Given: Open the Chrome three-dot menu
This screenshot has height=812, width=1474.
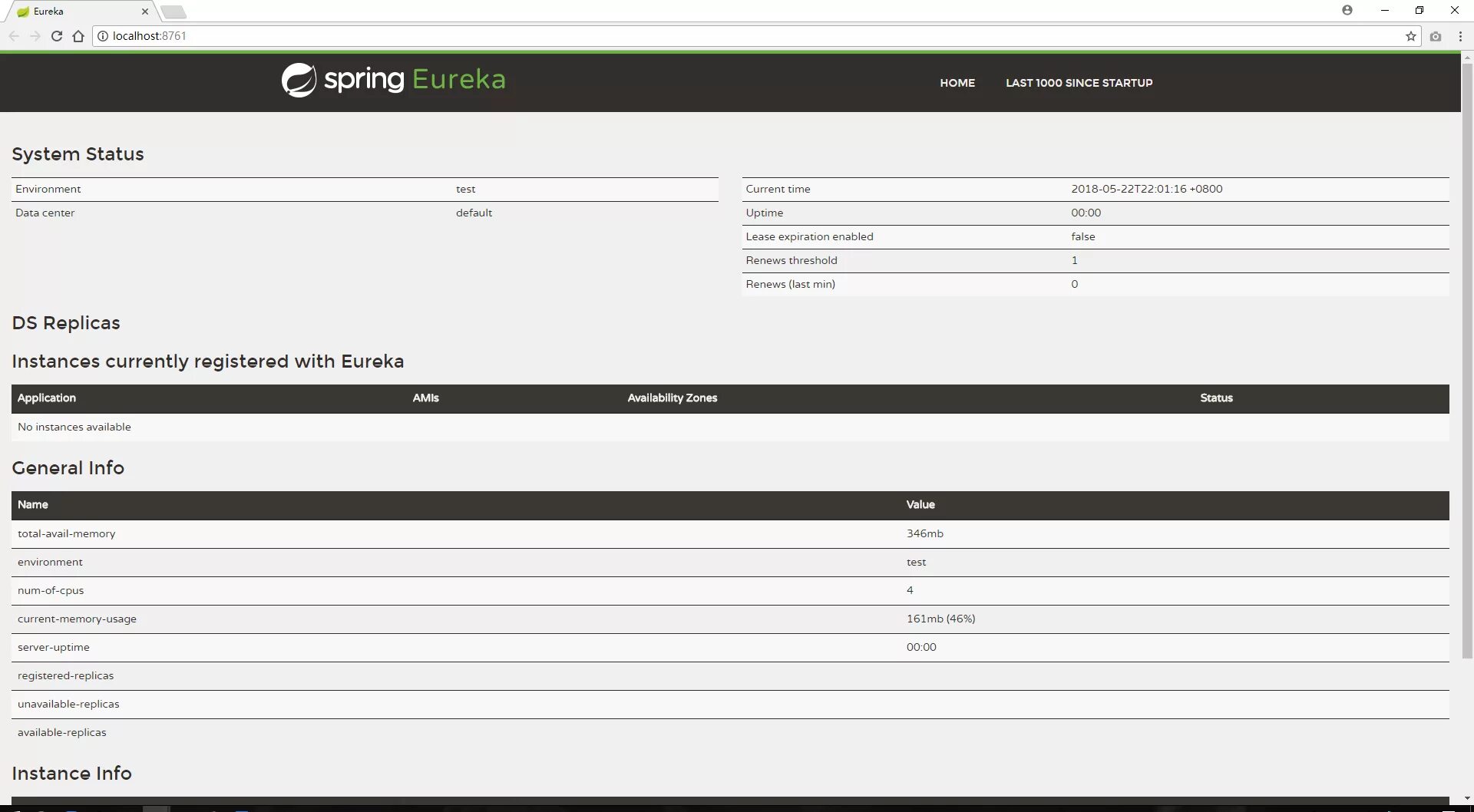Looking at the screenshot, I should pyautogui.click(x=1460, y=36).
